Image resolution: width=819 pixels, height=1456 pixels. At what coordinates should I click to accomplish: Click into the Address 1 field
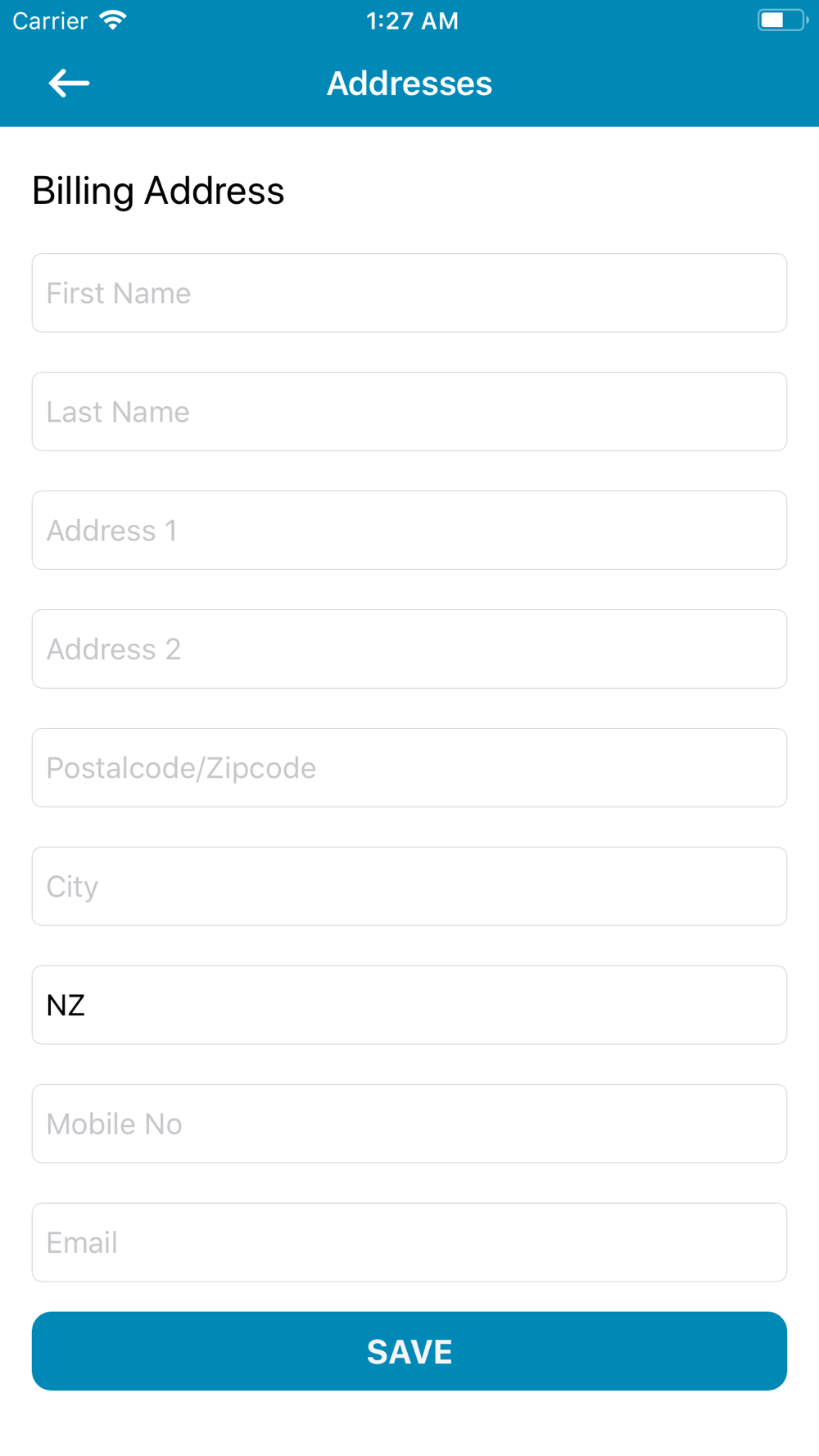(x=409, y=531)
